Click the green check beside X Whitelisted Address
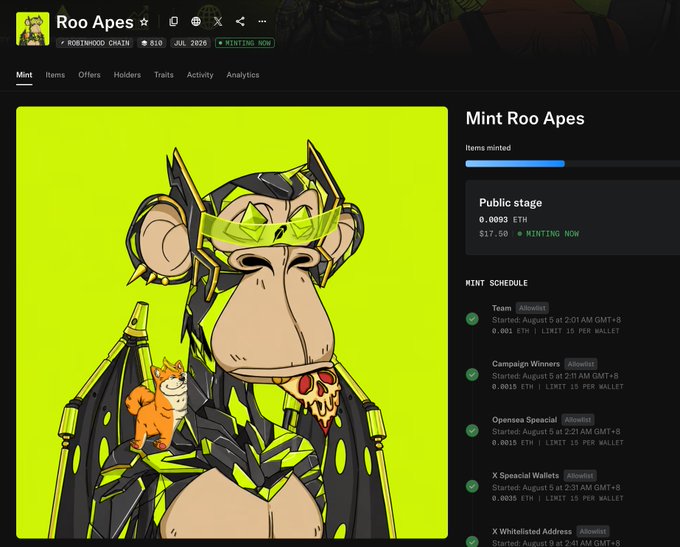The height and width of the screenshot is (547, 680). (472, 542)
